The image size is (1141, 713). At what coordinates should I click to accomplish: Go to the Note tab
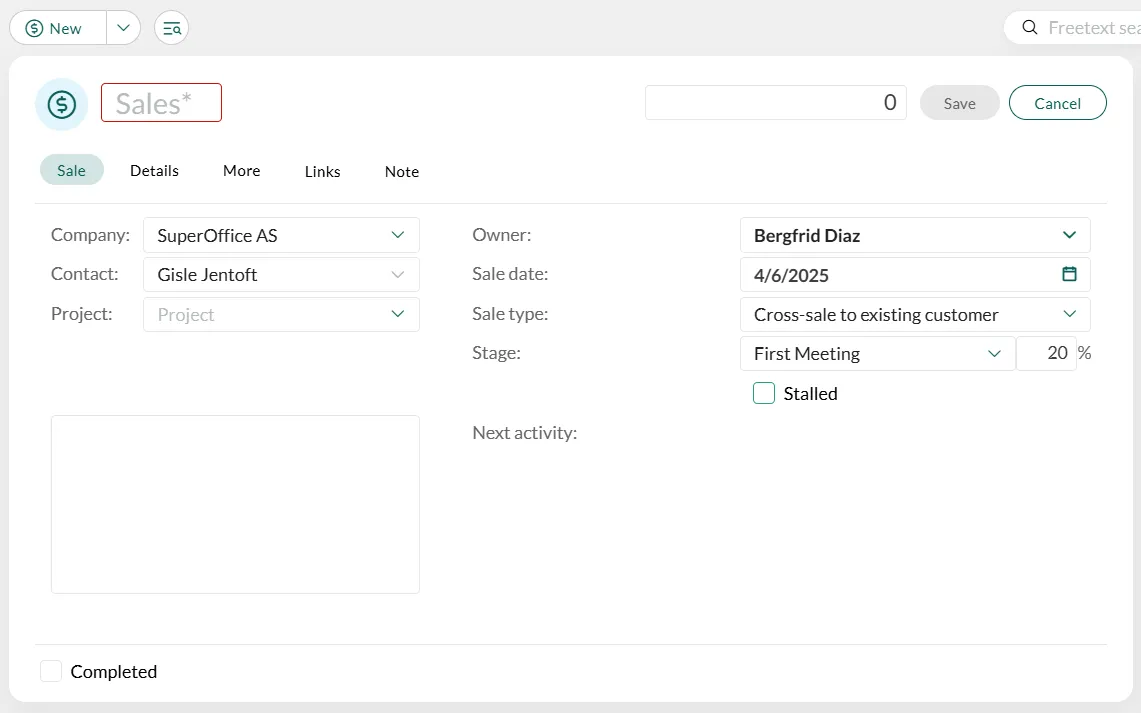tap(401, 171)
